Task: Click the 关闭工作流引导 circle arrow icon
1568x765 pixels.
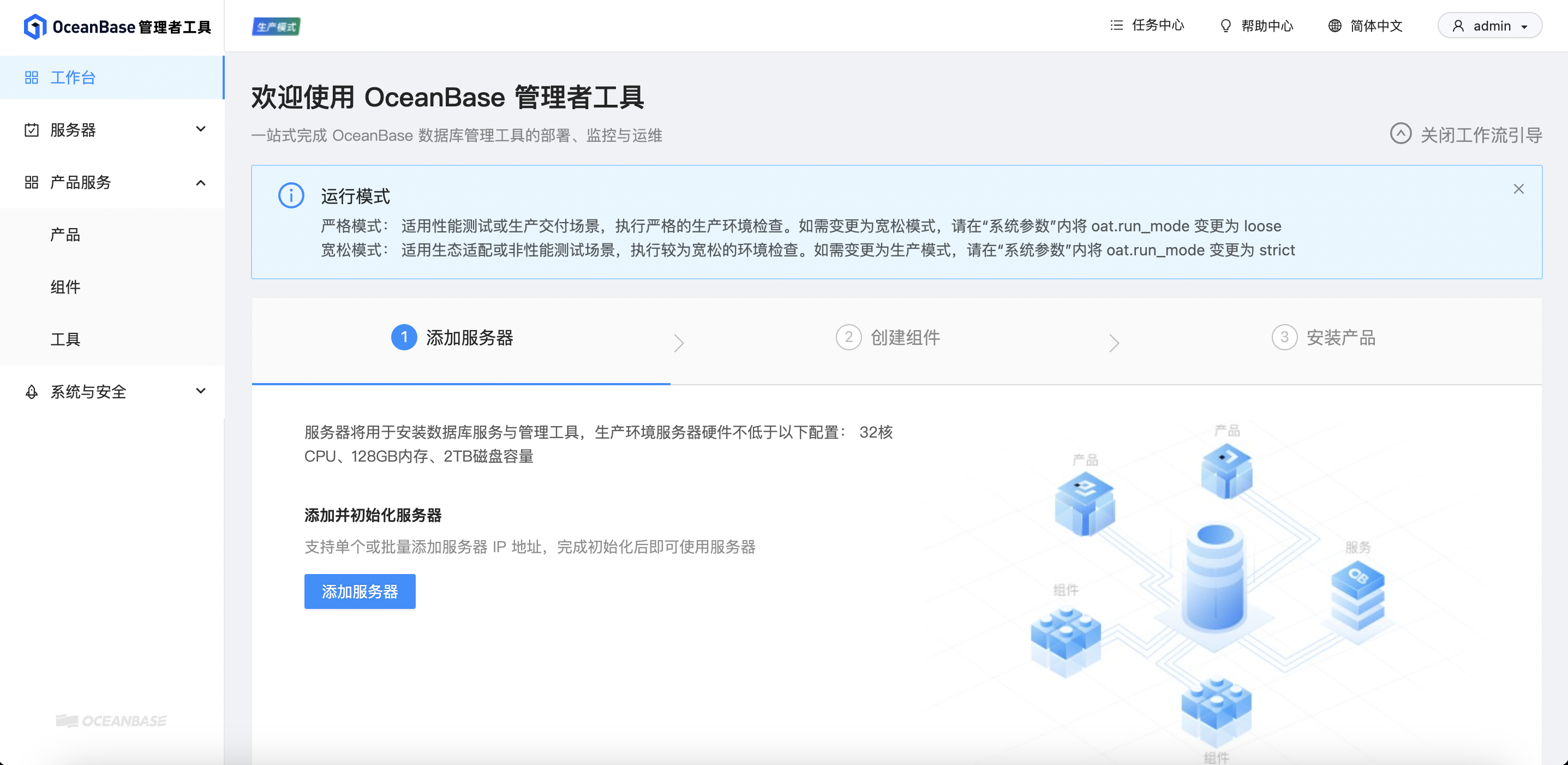Action: (x=1400, y=134)
